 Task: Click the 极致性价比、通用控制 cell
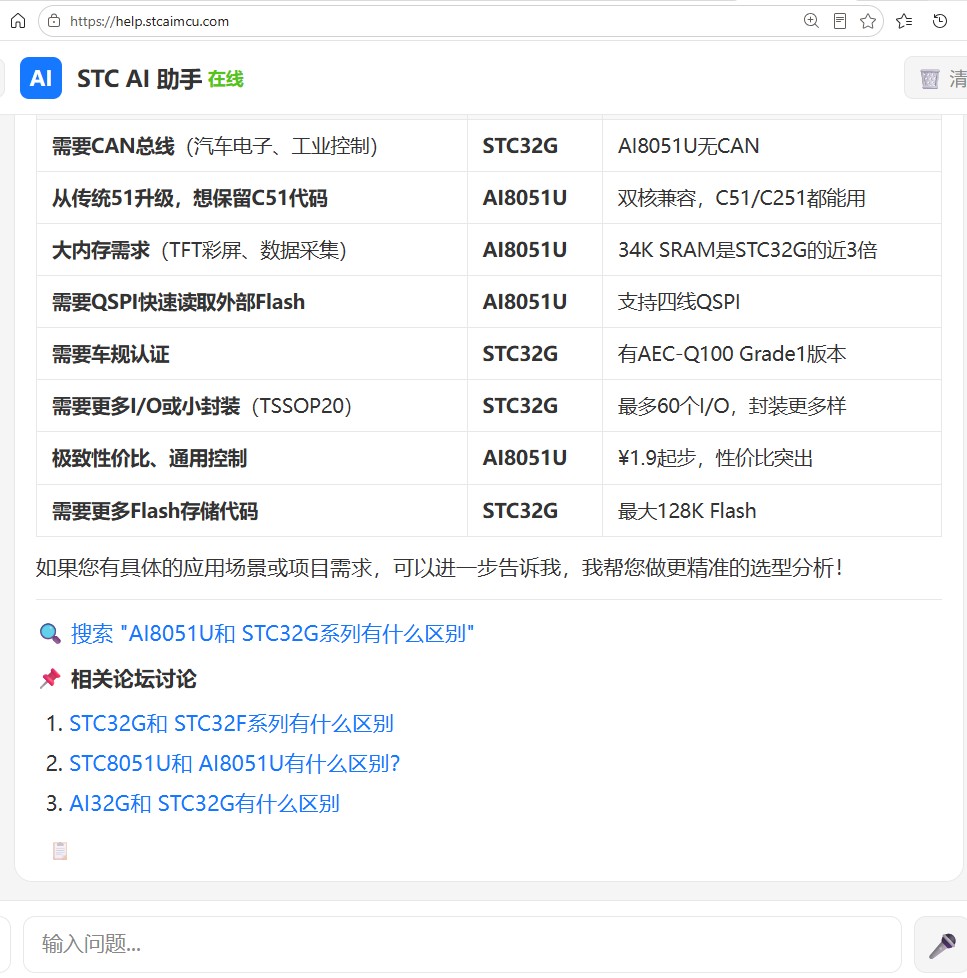click(x=252, y=458)
